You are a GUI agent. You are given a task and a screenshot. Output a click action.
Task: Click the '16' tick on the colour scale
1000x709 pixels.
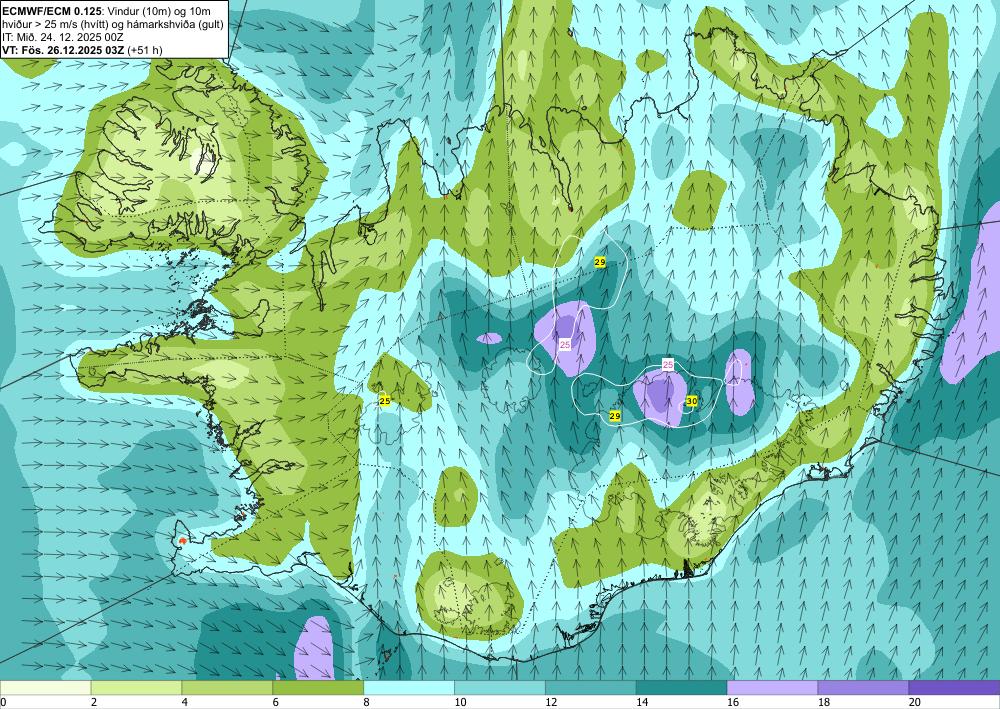[x=733, y=702]
